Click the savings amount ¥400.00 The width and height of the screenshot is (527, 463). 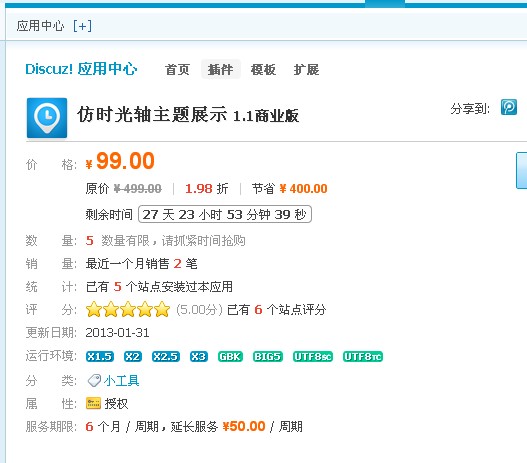[303, 188]
